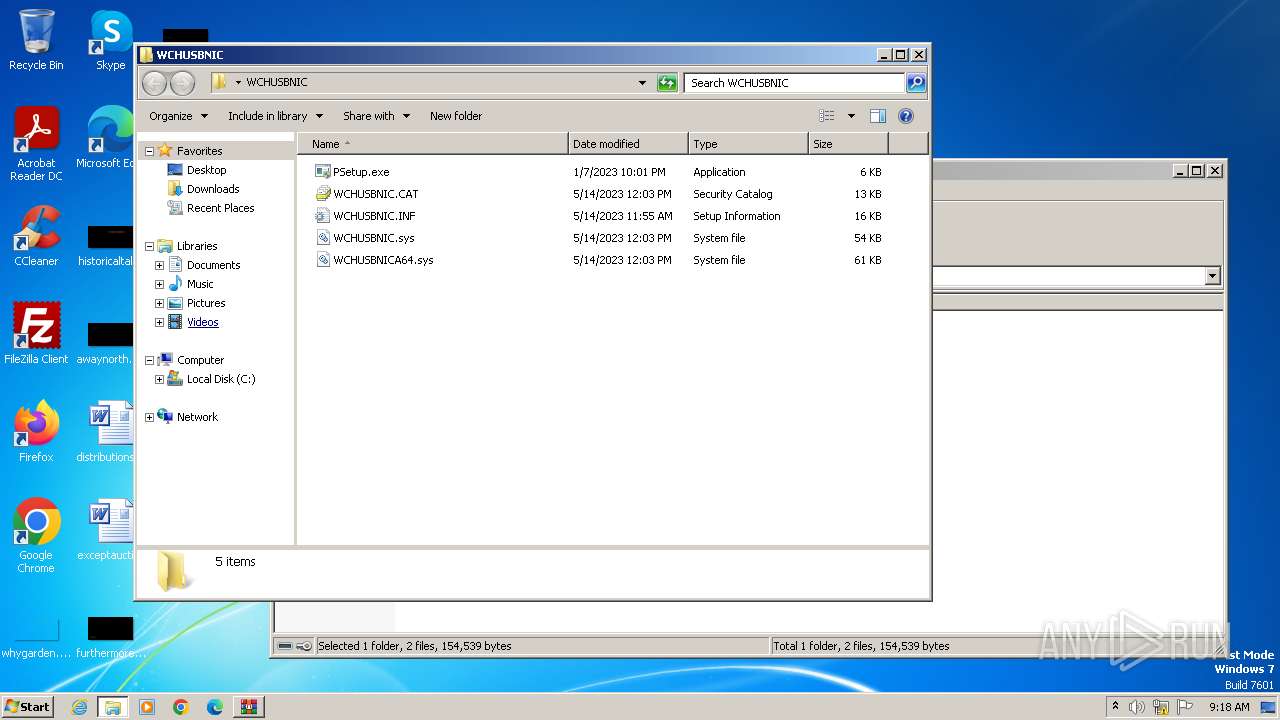Open the CCleaner desktop shortcut
Viewport: 1280px width, 720px height.
[x=36, y=236]
